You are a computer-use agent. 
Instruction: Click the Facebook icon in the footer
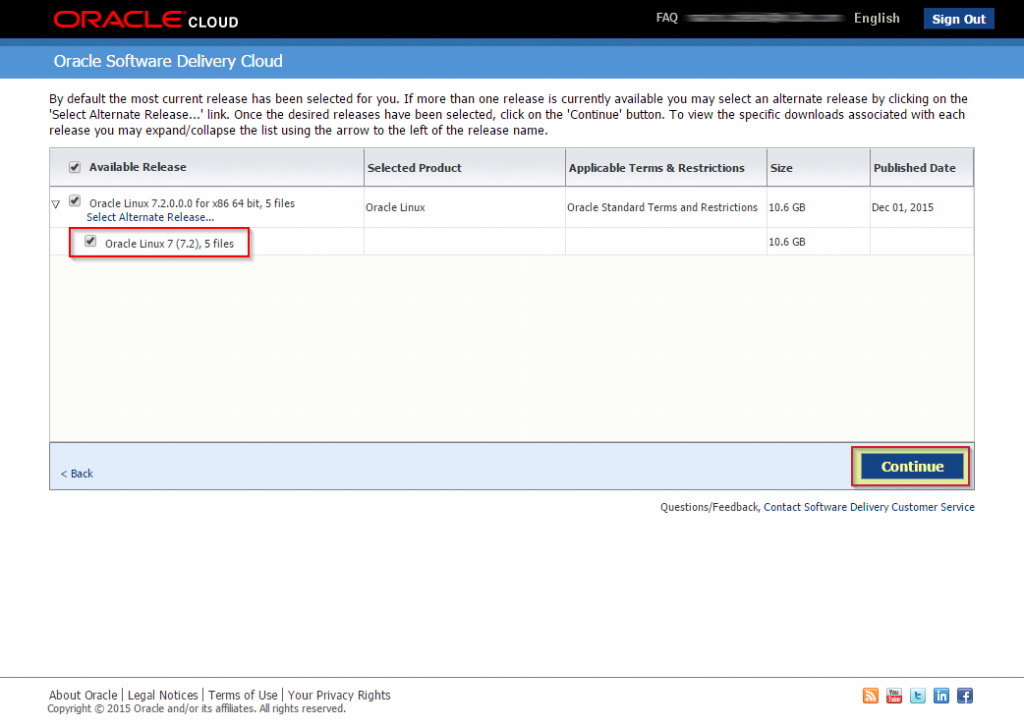963,695
